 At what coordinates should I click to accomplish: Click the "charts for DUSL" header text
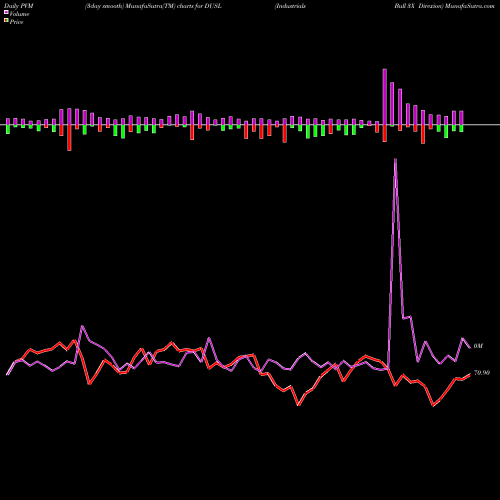tap(199, 6)
